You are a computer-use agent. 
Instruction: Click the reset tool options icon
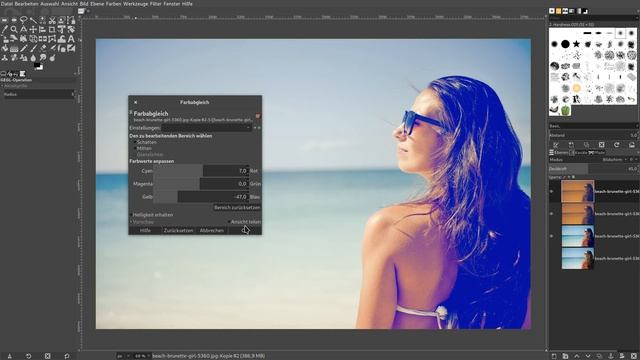point(67,356)
